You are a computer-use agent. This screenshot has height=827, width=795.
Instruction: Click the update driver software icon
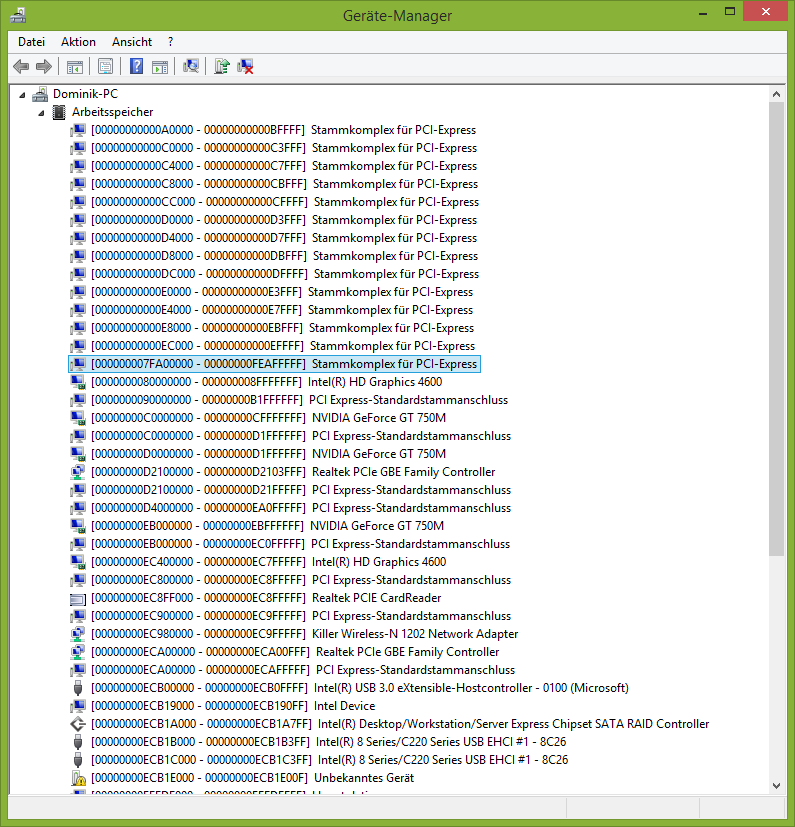point(222,66)
